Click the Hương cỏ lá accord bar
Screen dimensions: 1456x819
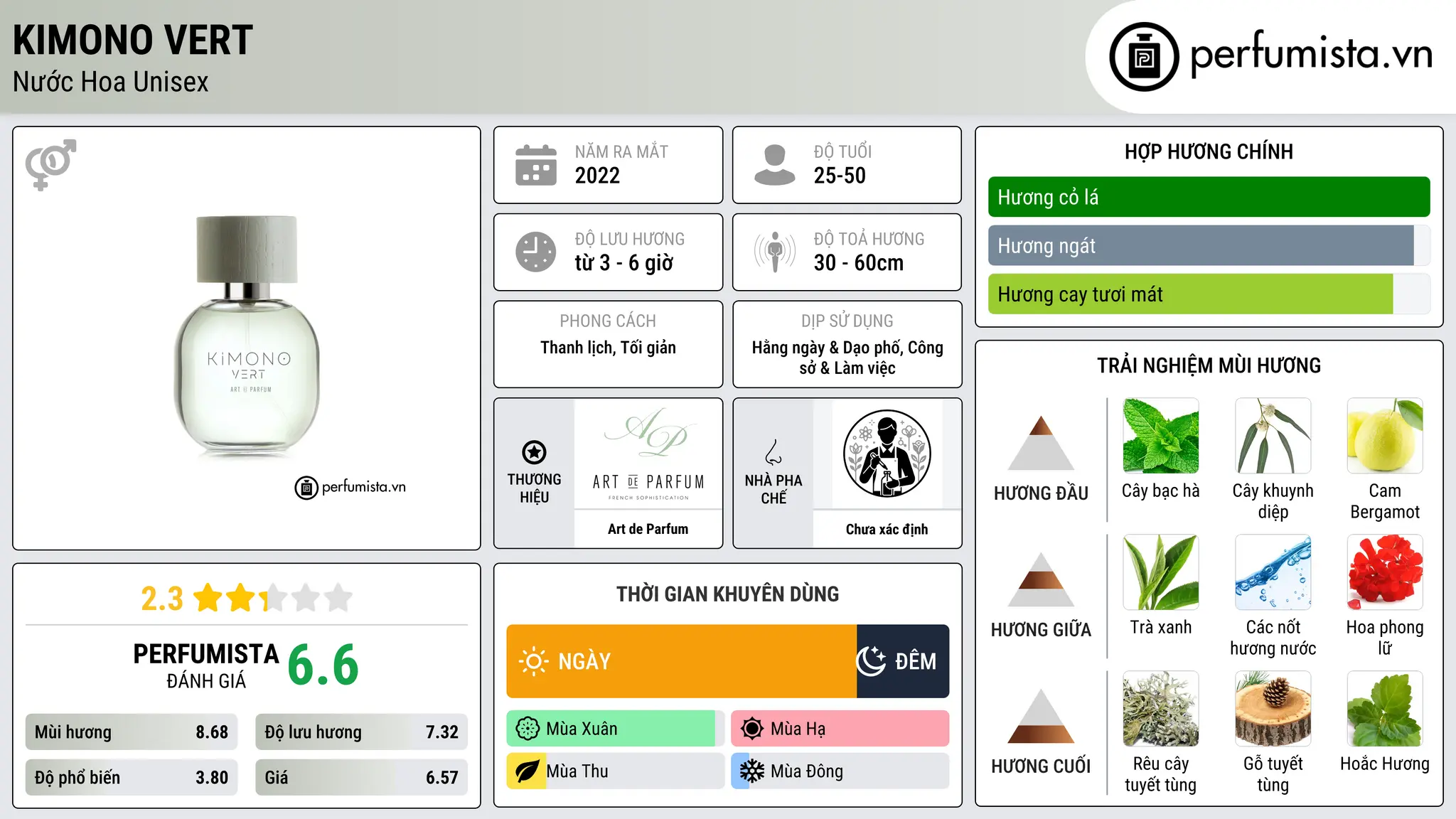tap(1209, 197)
